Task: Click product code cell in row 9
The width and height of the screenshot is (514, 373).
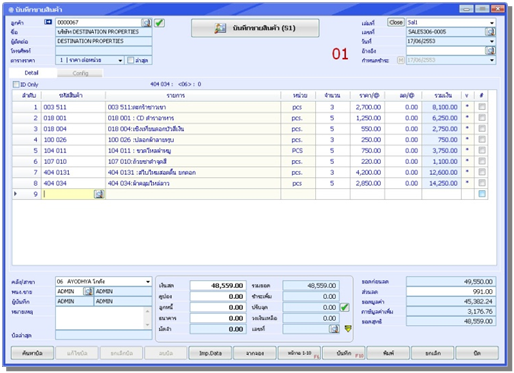Action: click(68, 194)
